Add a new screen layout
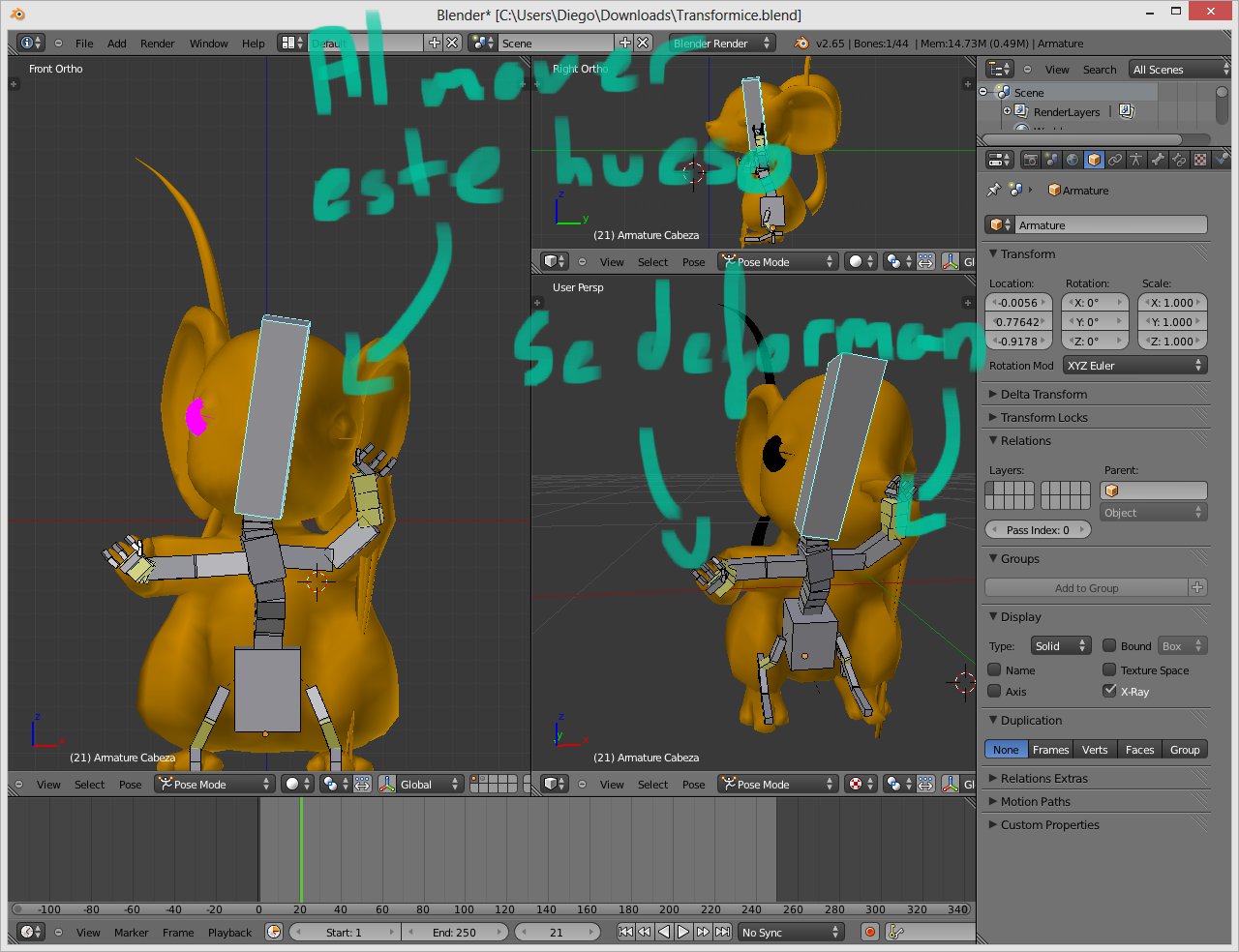Image resolution: width=1239 pixels, height=952 pixels. coord(435,43)
